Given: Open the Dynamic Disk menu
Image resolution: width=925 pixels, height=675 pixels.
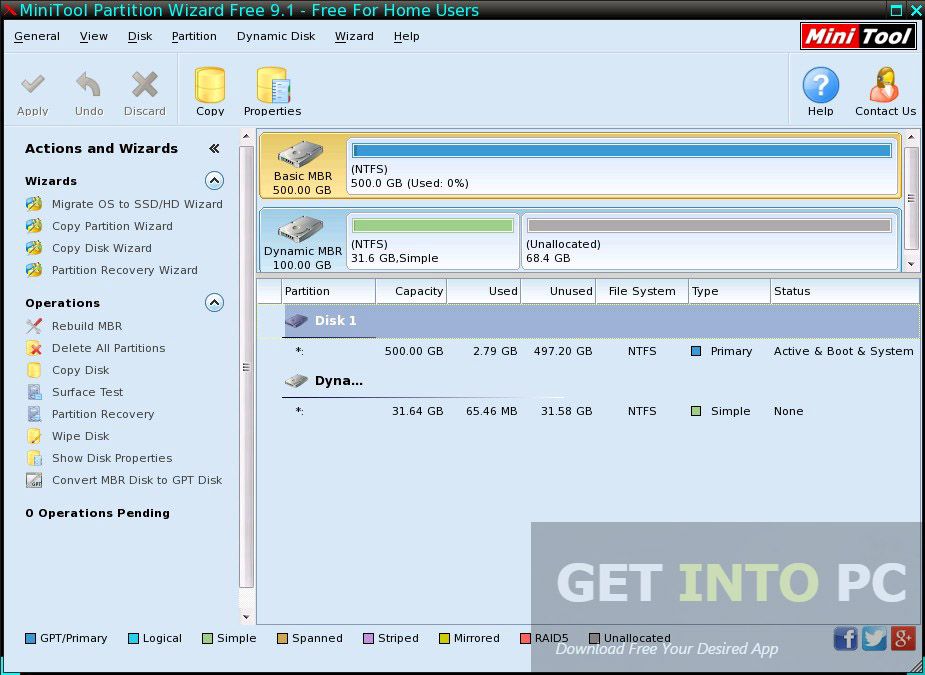Looking at the screenshot, I should point(276,36).
